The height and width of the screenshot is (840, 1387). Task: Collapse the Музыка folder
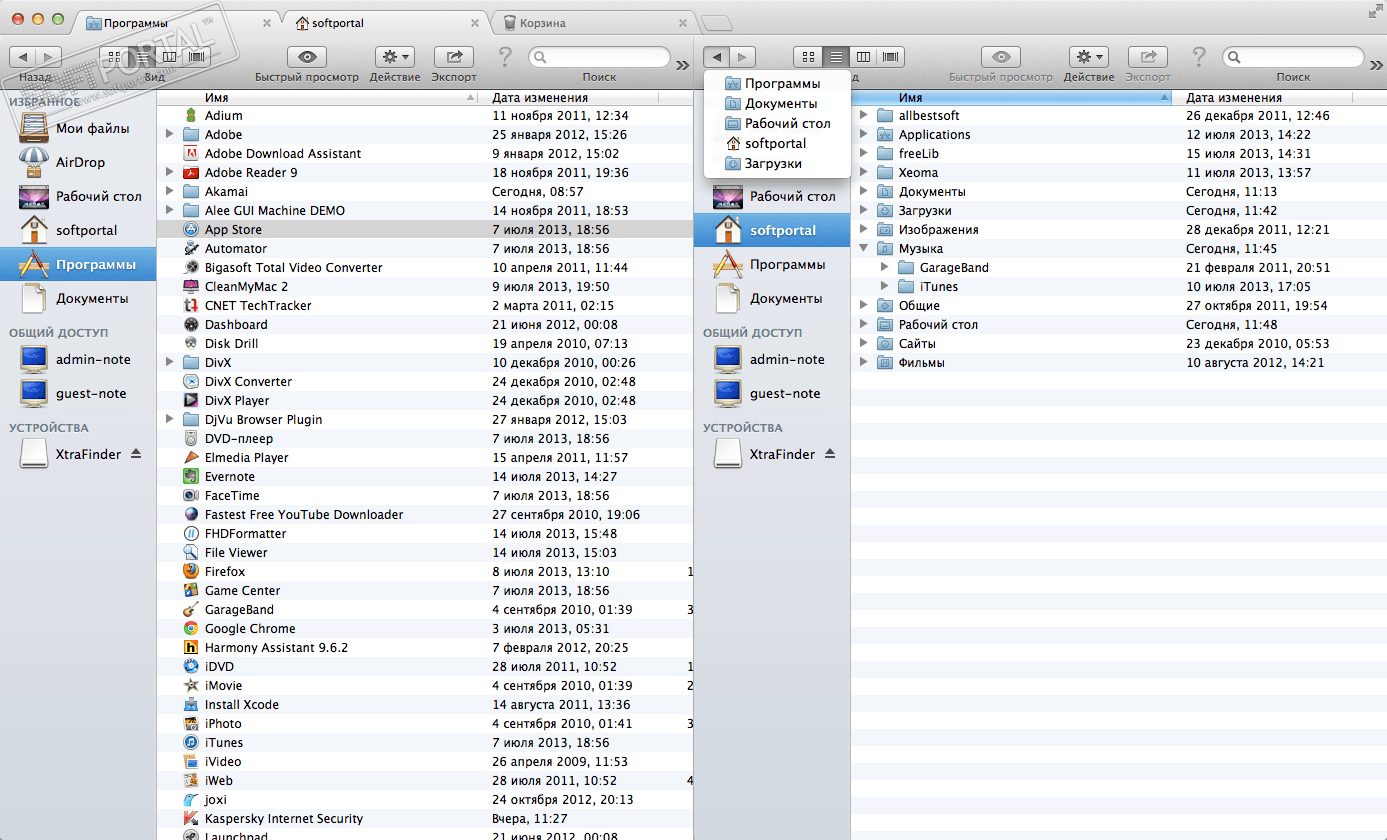tap(864, 249)
